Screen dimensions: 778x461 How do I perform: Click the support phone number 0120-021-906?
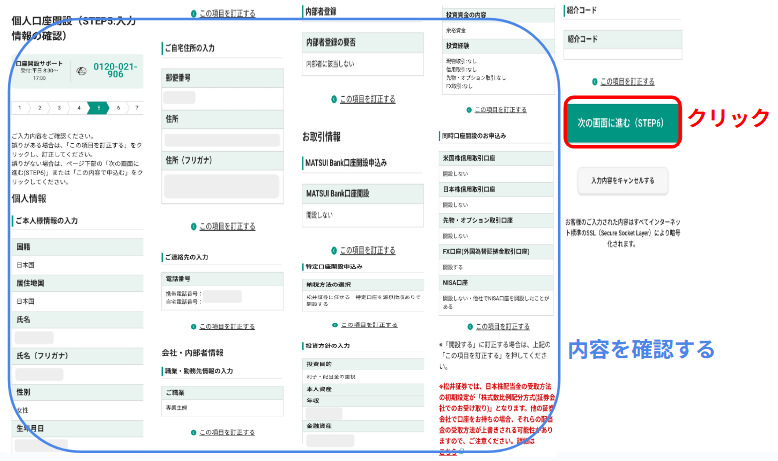(x=119, y=68)
